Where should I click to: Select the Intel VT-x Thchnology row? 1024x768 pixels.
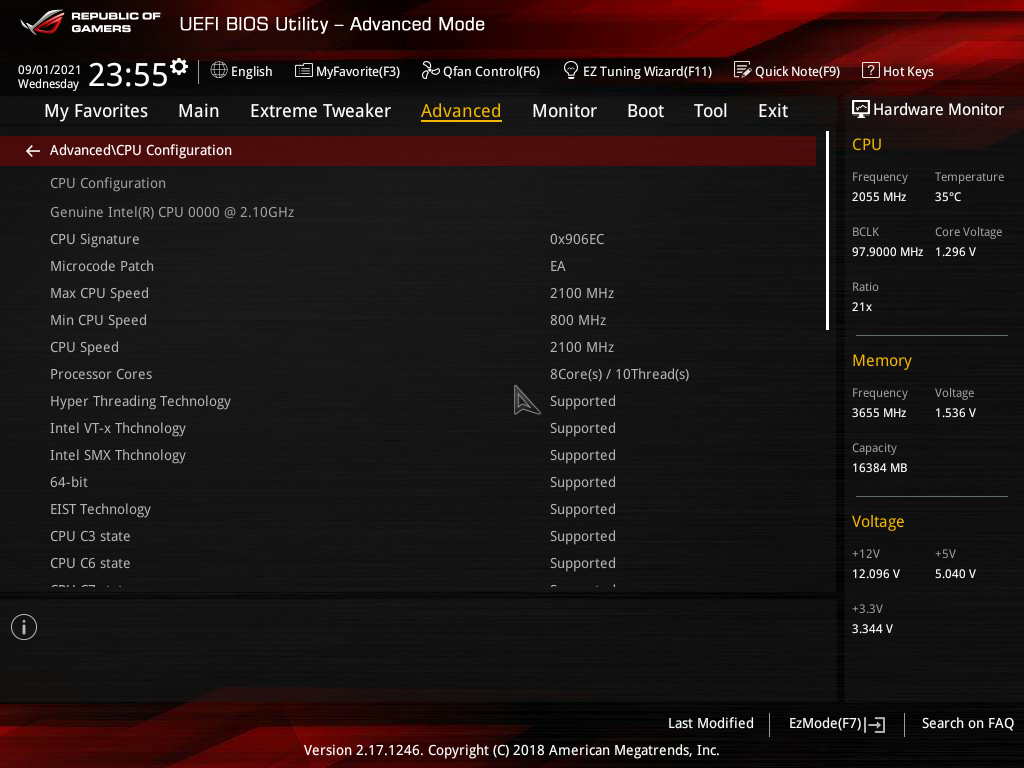click(x=408, y=428)
